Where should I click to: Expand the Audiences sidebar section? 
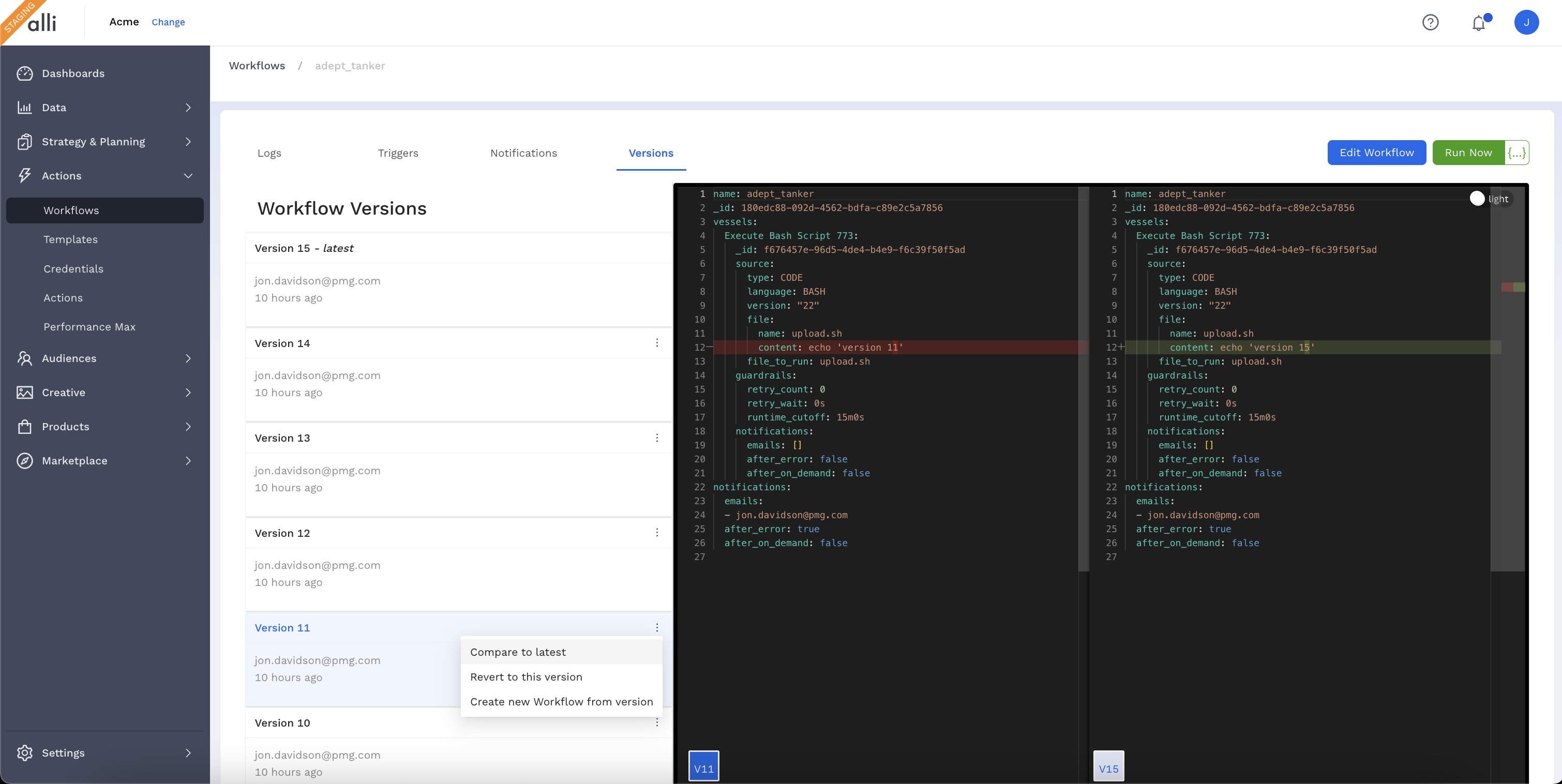[188, 358]
